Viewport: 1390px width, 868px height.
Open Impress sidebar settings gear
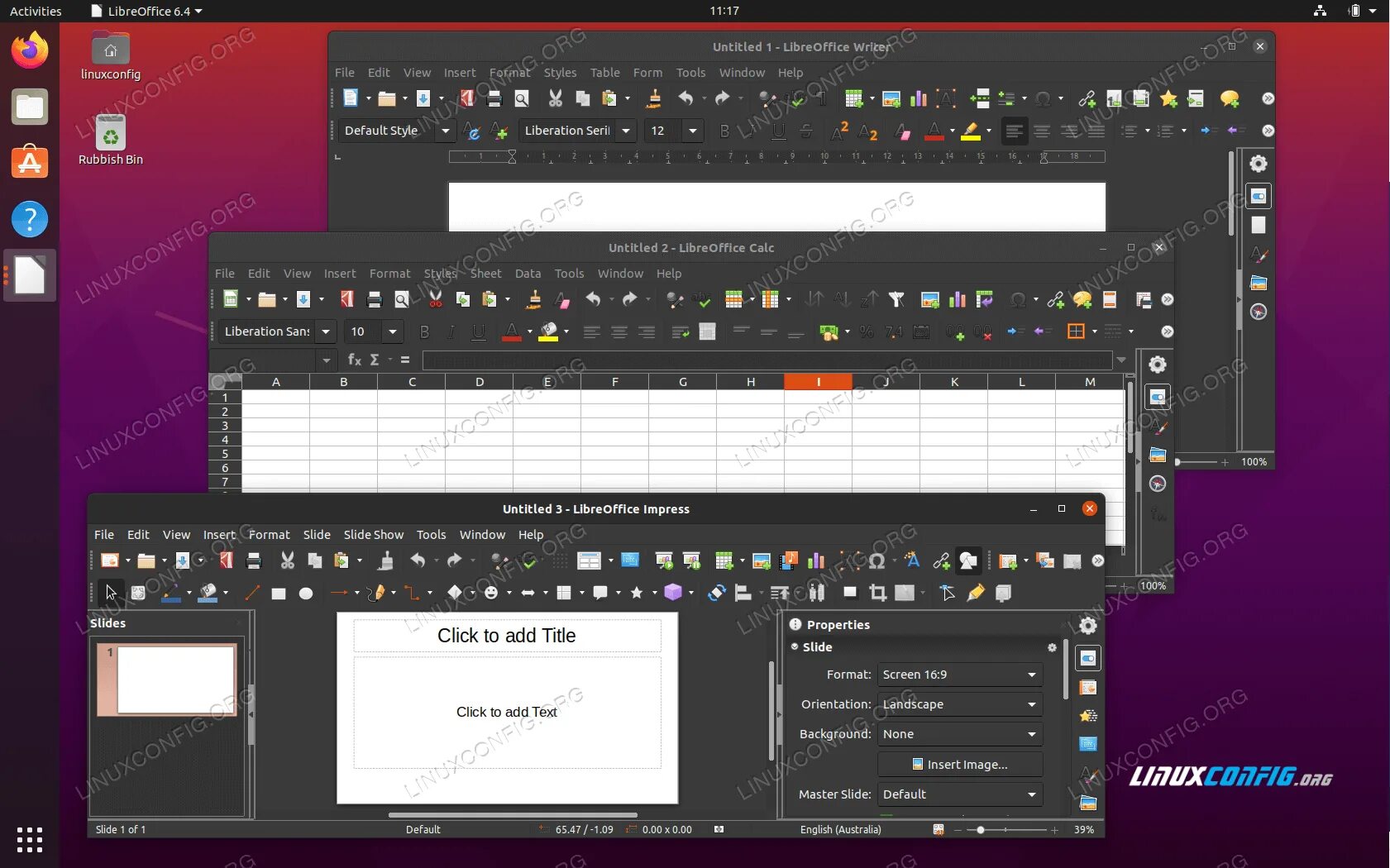[x=1088, y=626]
